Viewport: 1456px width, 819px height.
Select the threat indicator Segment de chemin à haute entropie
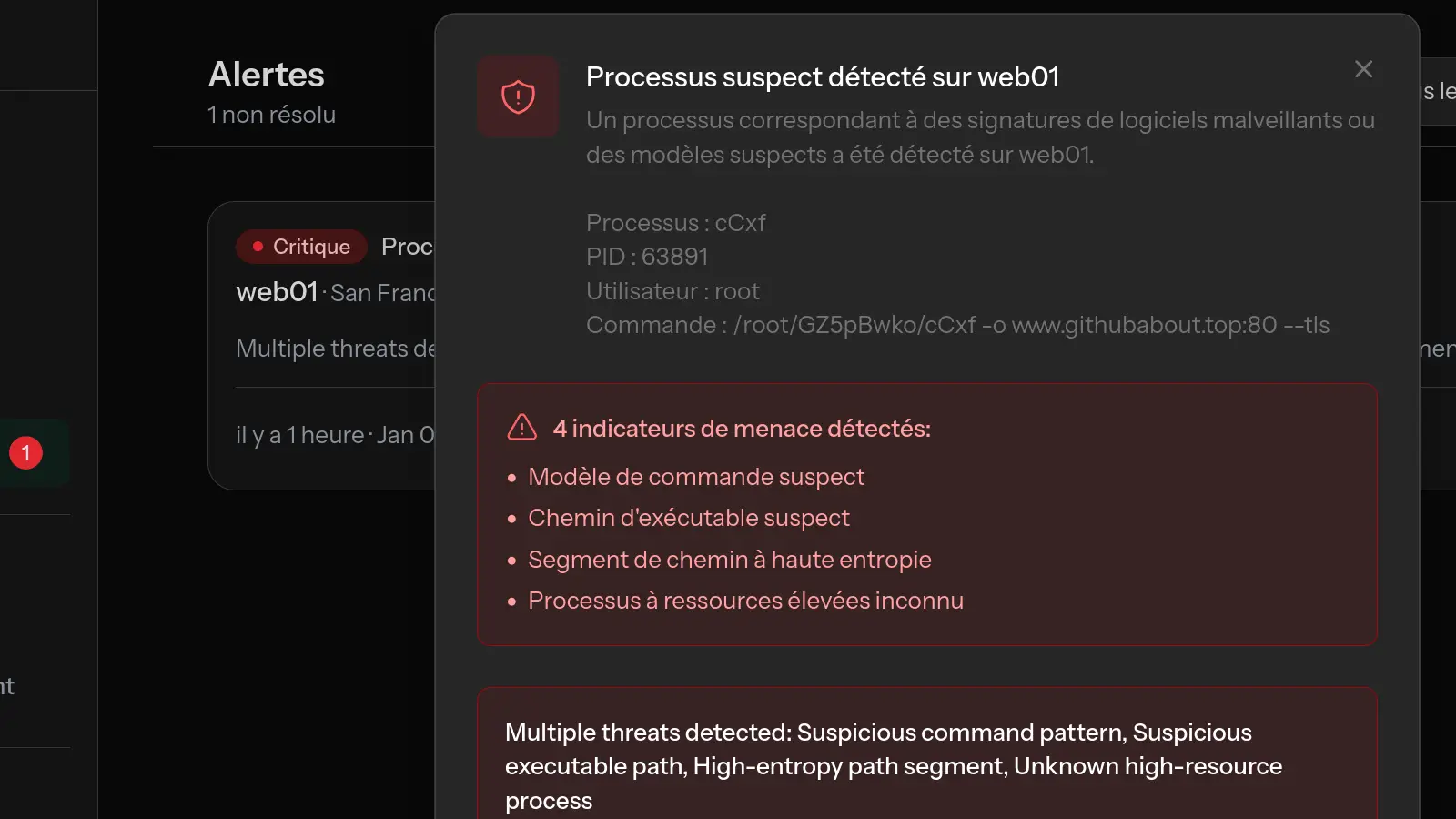click(729, 559)
